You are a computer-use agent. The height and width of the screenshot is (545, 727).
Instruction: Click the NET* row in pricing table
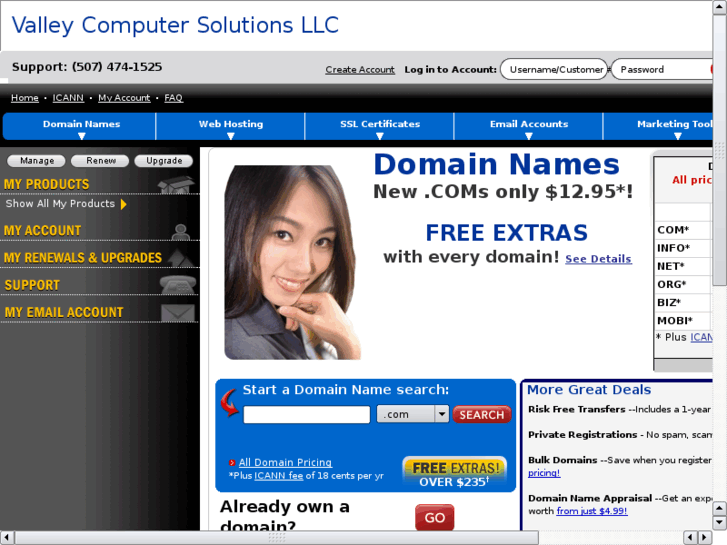click(683, 266)
